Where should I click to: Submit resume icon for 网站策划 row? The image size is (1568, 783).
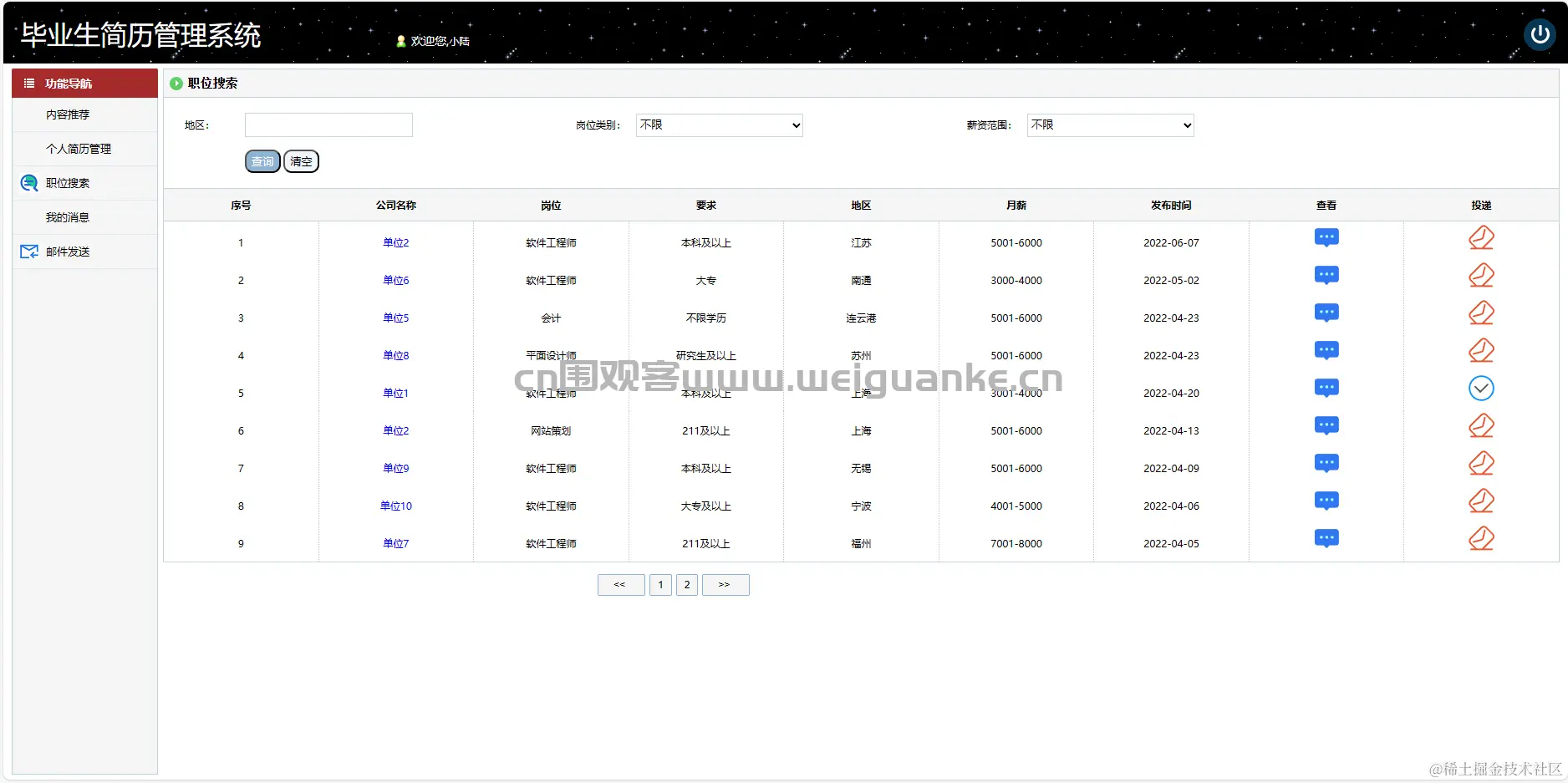pyautogui.click(x=1481, y=426)
